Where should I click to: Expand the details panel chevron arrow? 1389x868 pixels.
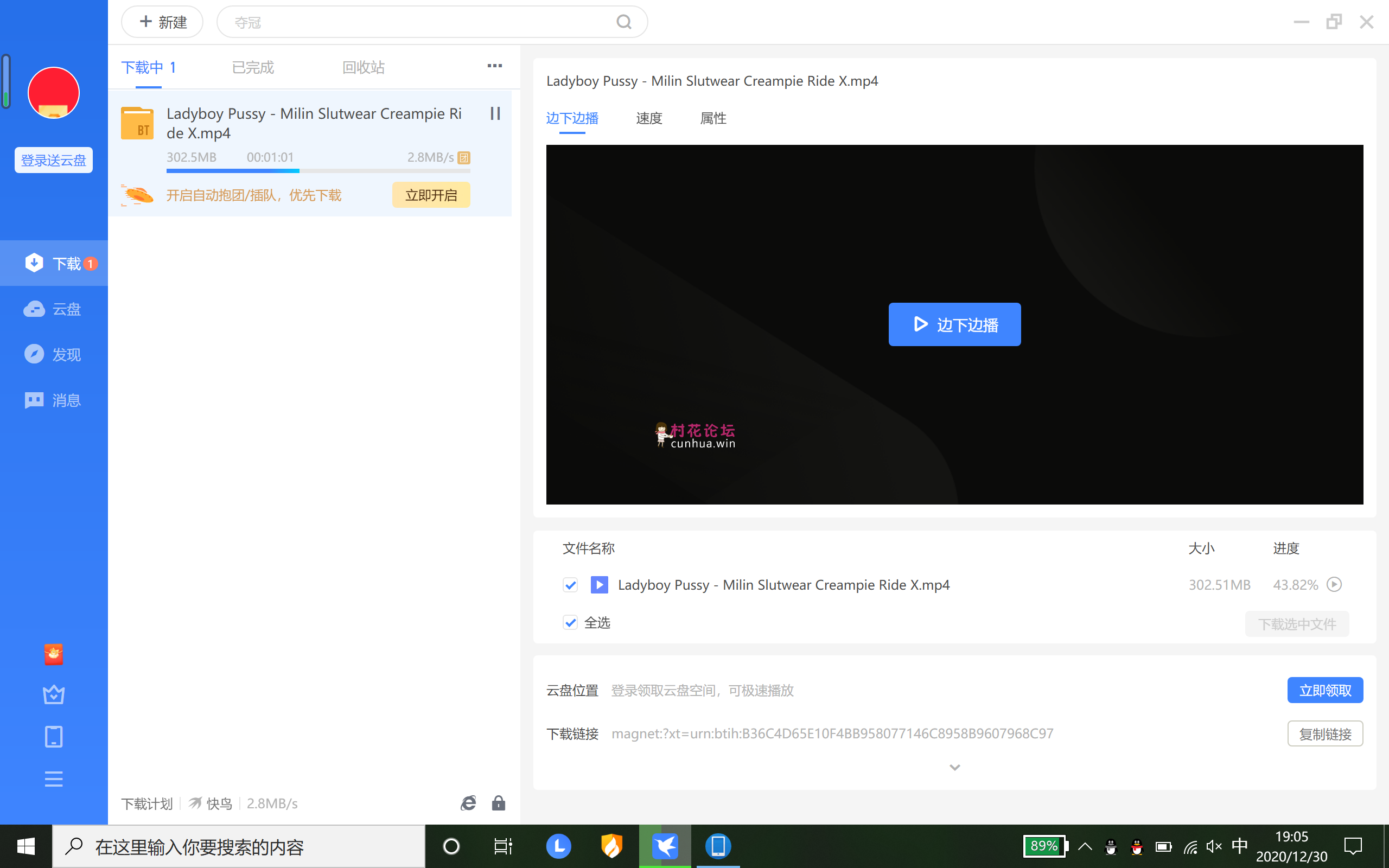(x=954, y=768)
